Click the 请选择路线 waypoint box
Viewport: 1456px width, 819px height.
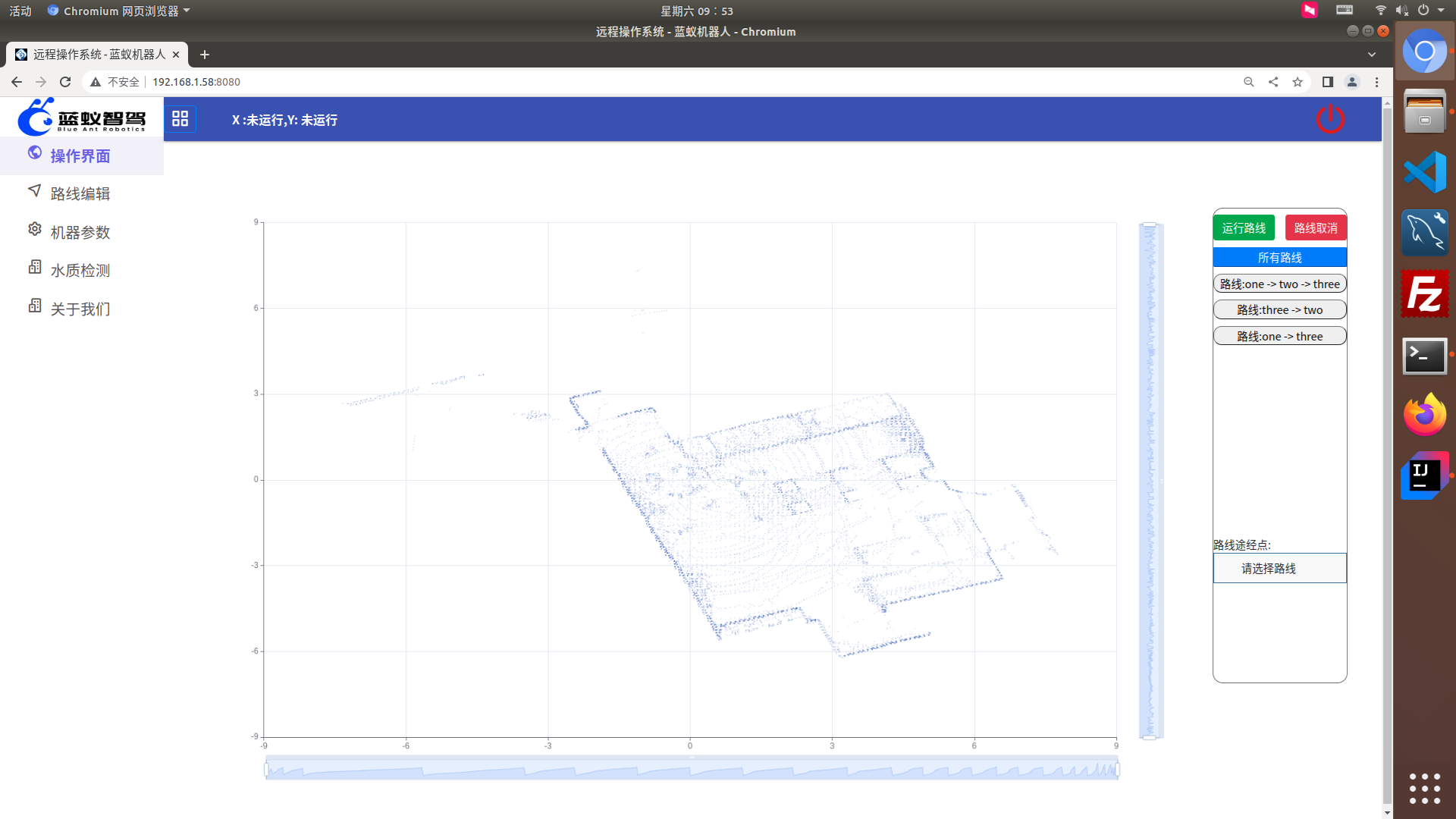pyautogui.click(x=1280, y=568)
